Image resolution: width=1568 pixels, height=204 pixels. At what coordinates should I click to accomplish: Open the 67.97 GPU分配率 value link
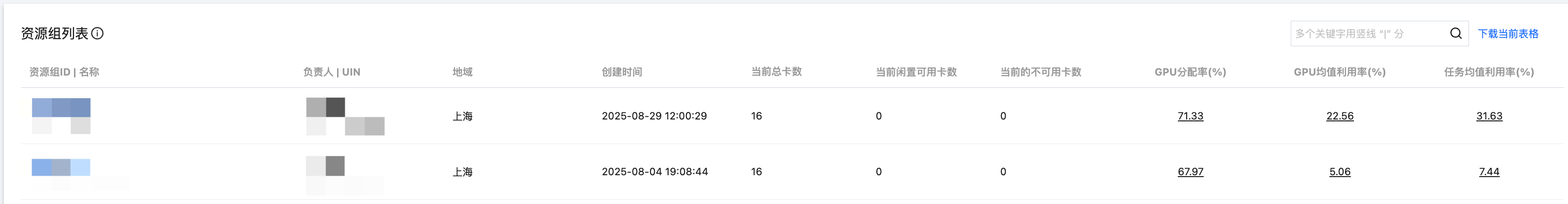1190,172
